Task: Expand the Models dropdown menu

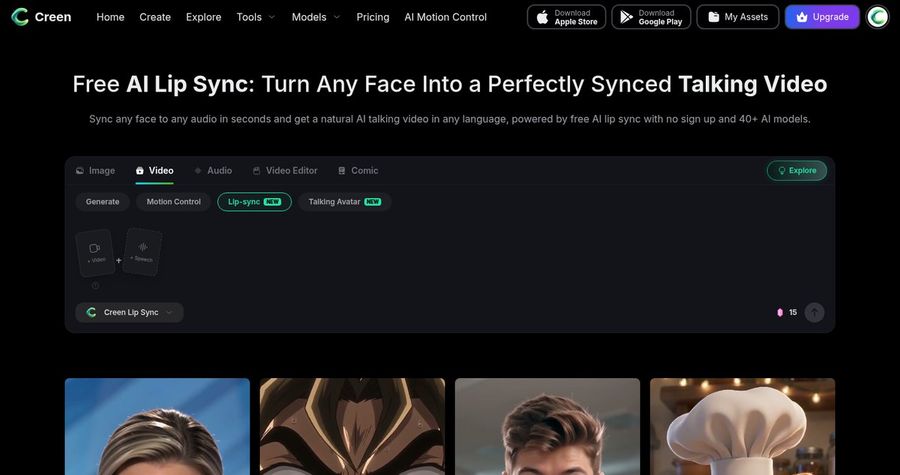Action: [316, 17]
